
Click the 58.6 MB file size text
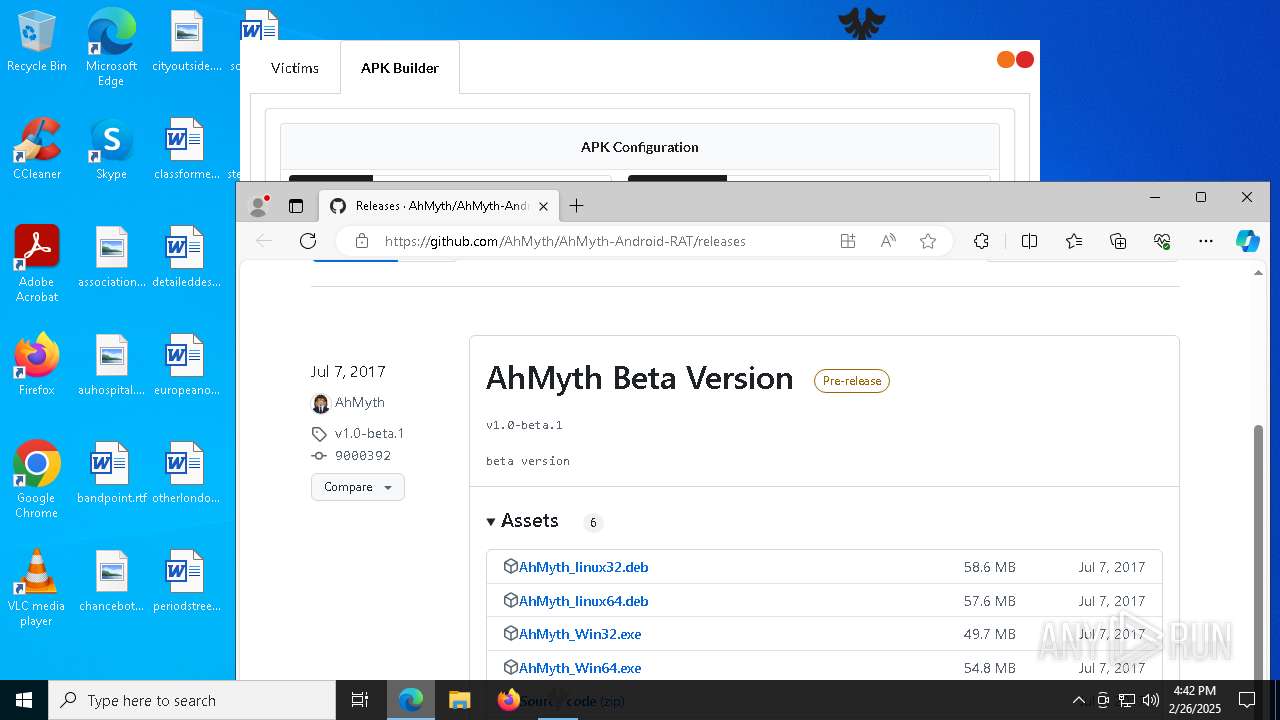pyautogui.click(x=990, y=567)
